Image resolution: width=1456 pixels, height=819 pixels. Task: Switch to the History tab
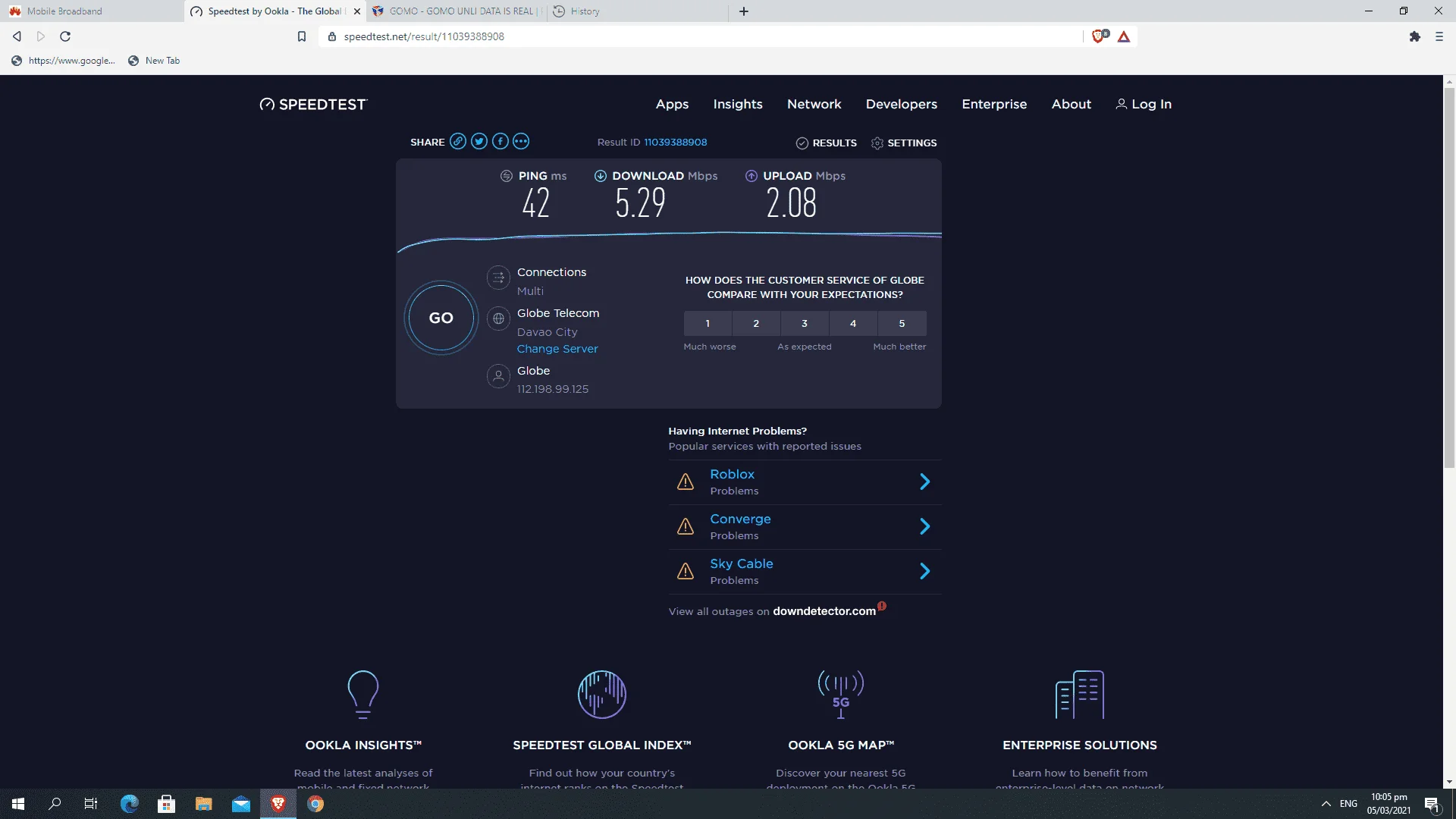pyautogui.click(x=637, y=11)
